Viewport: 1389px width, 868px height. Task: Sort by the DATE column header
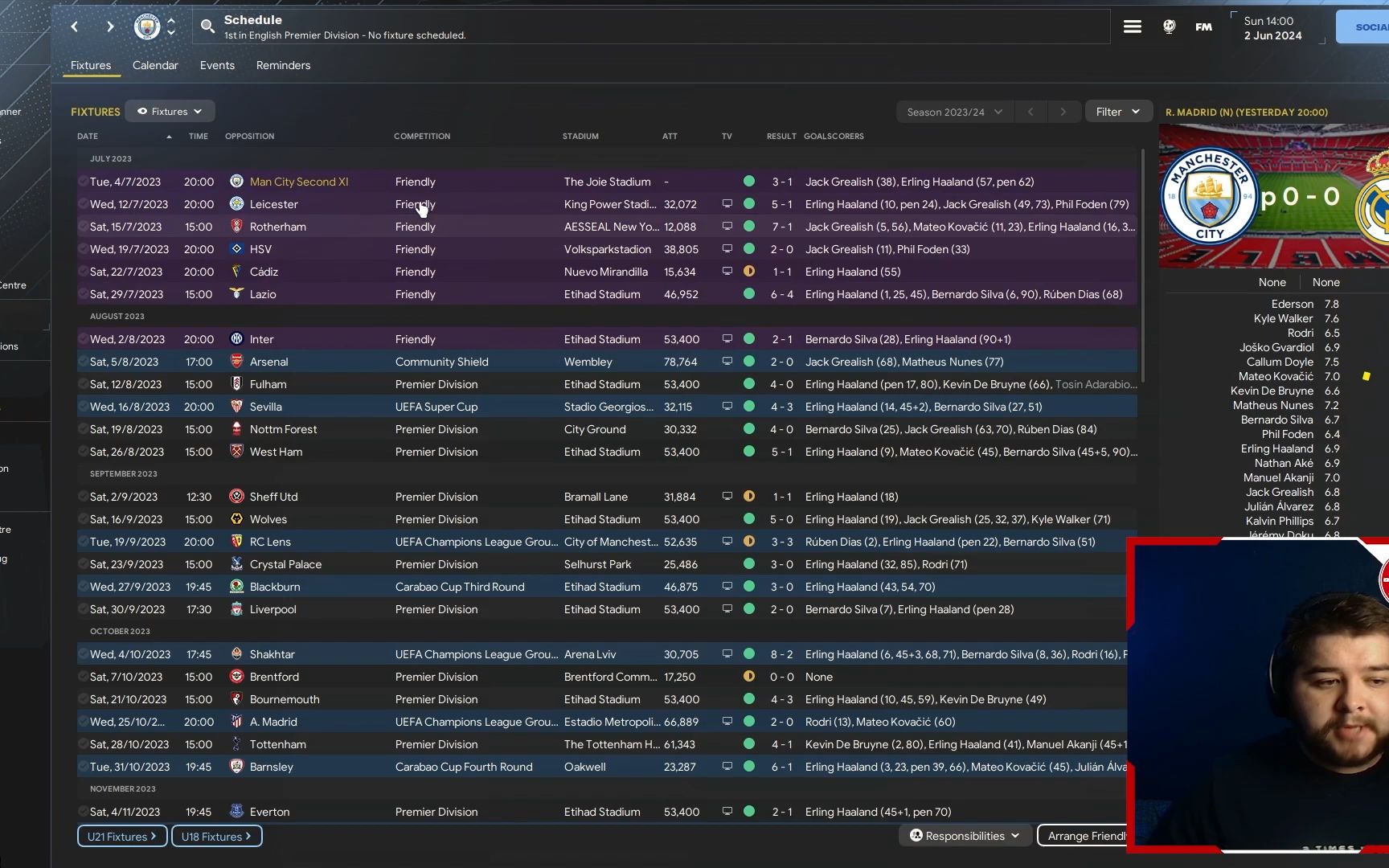[88, 137]
